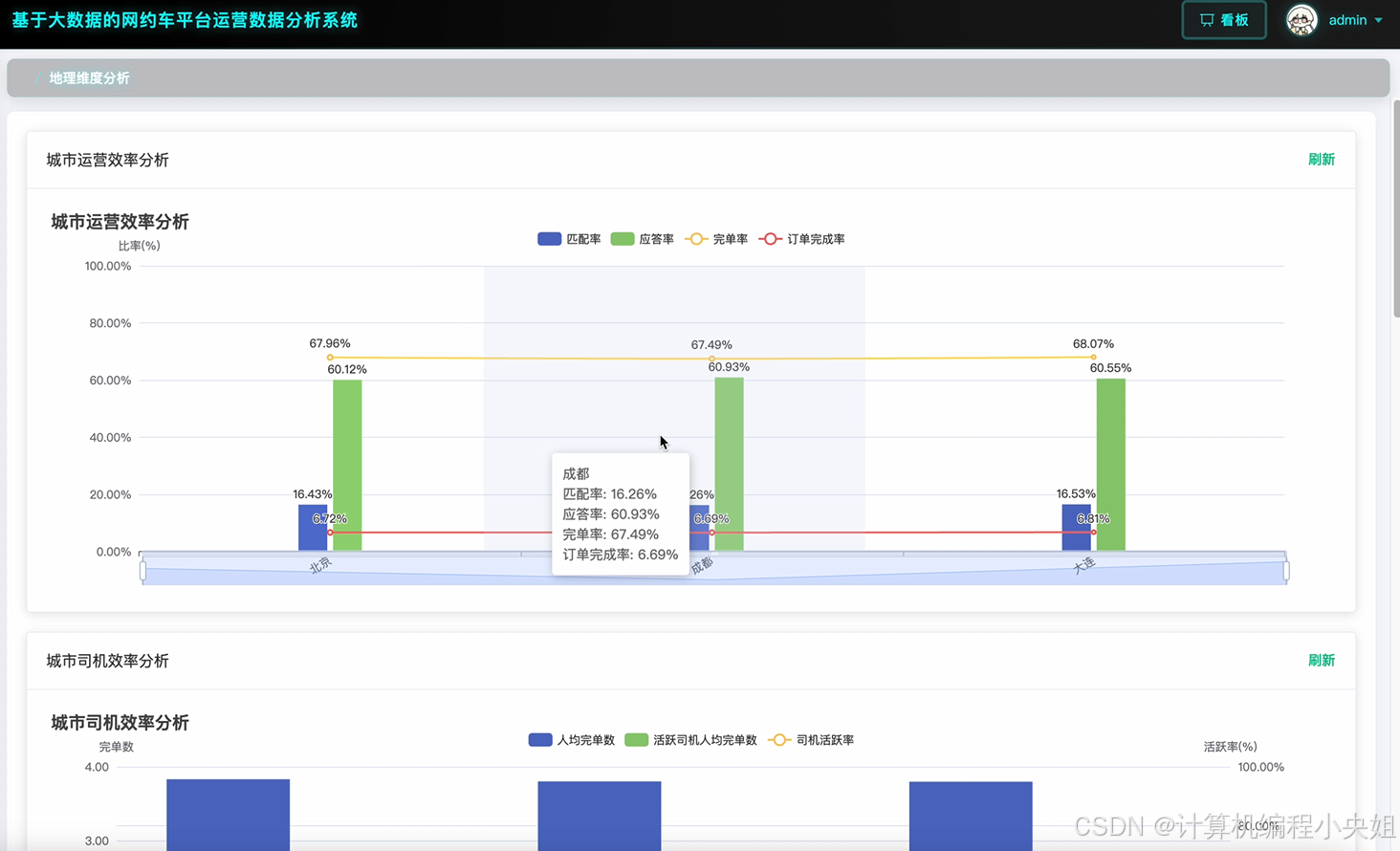This screenshot has height=851, width=1400.
Task: Click the 城市司机效率分析 card header title
Action: (x=108, y=661)
